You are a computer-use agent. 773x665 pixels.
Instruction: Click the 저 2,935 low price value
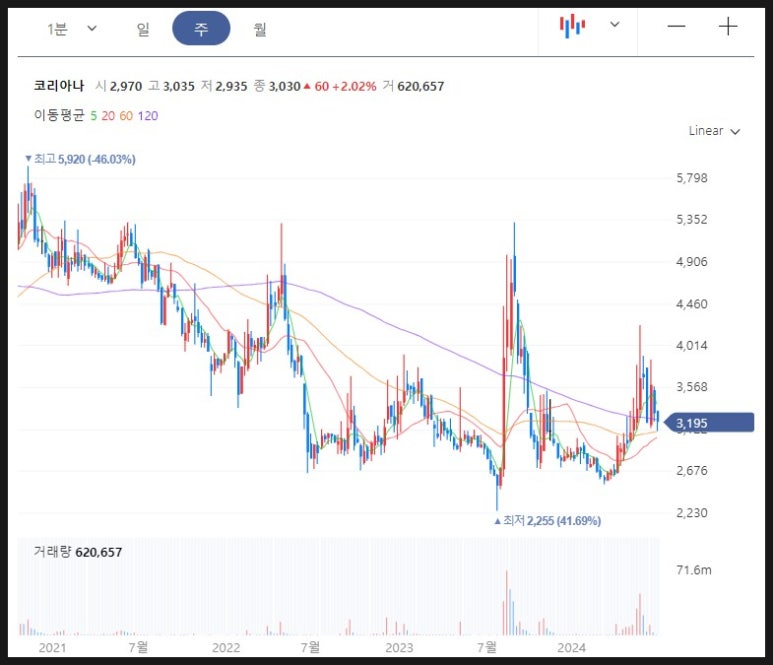tap(224, 86)
